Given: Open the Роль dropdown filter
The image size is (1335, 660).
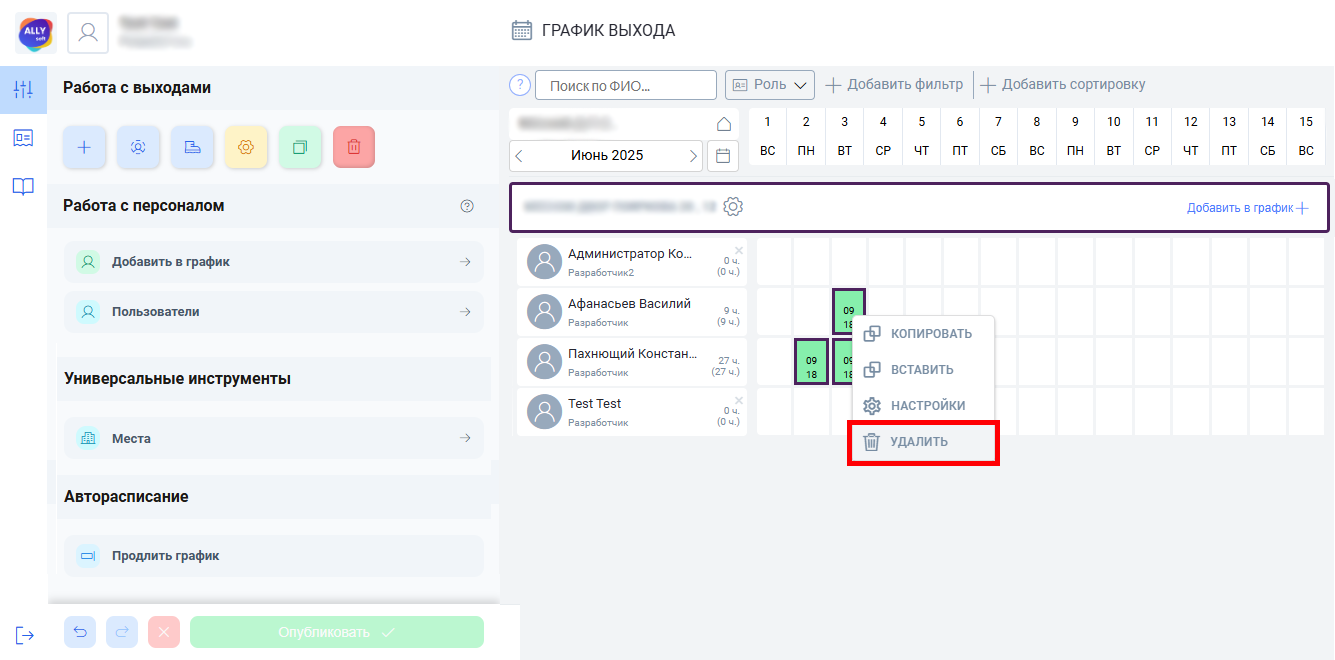Looking at the screenshot, I should pos(769,85).
